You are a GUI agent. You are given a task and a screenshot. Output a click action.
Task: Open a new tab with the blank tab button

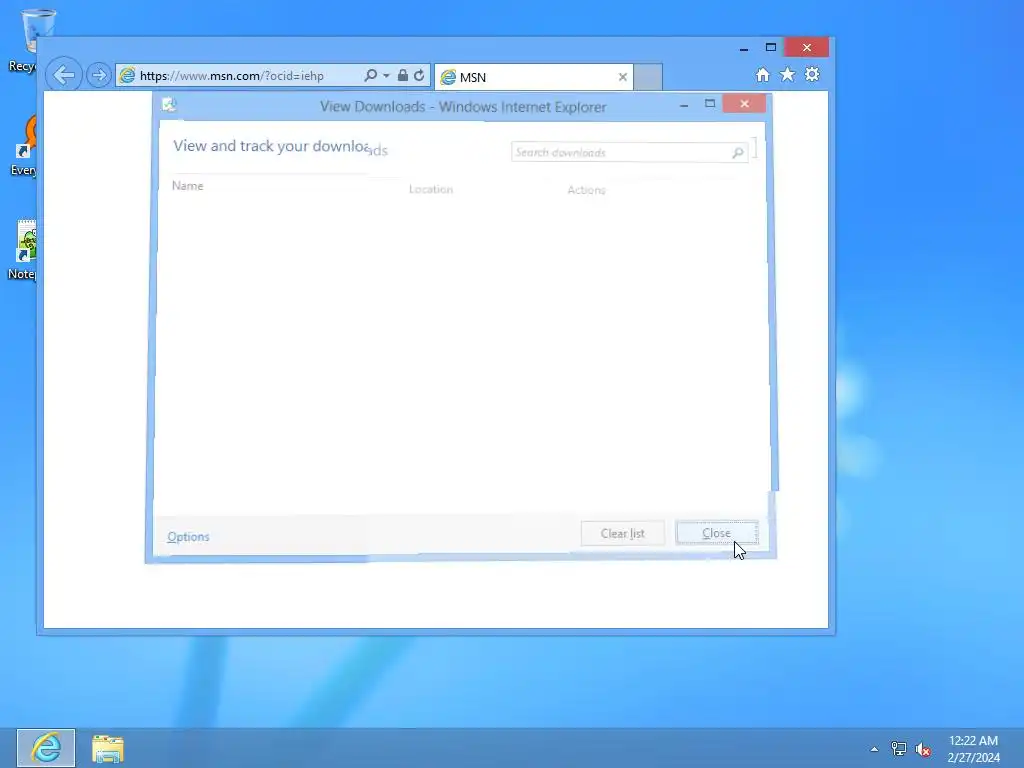(x=648, y=77)
